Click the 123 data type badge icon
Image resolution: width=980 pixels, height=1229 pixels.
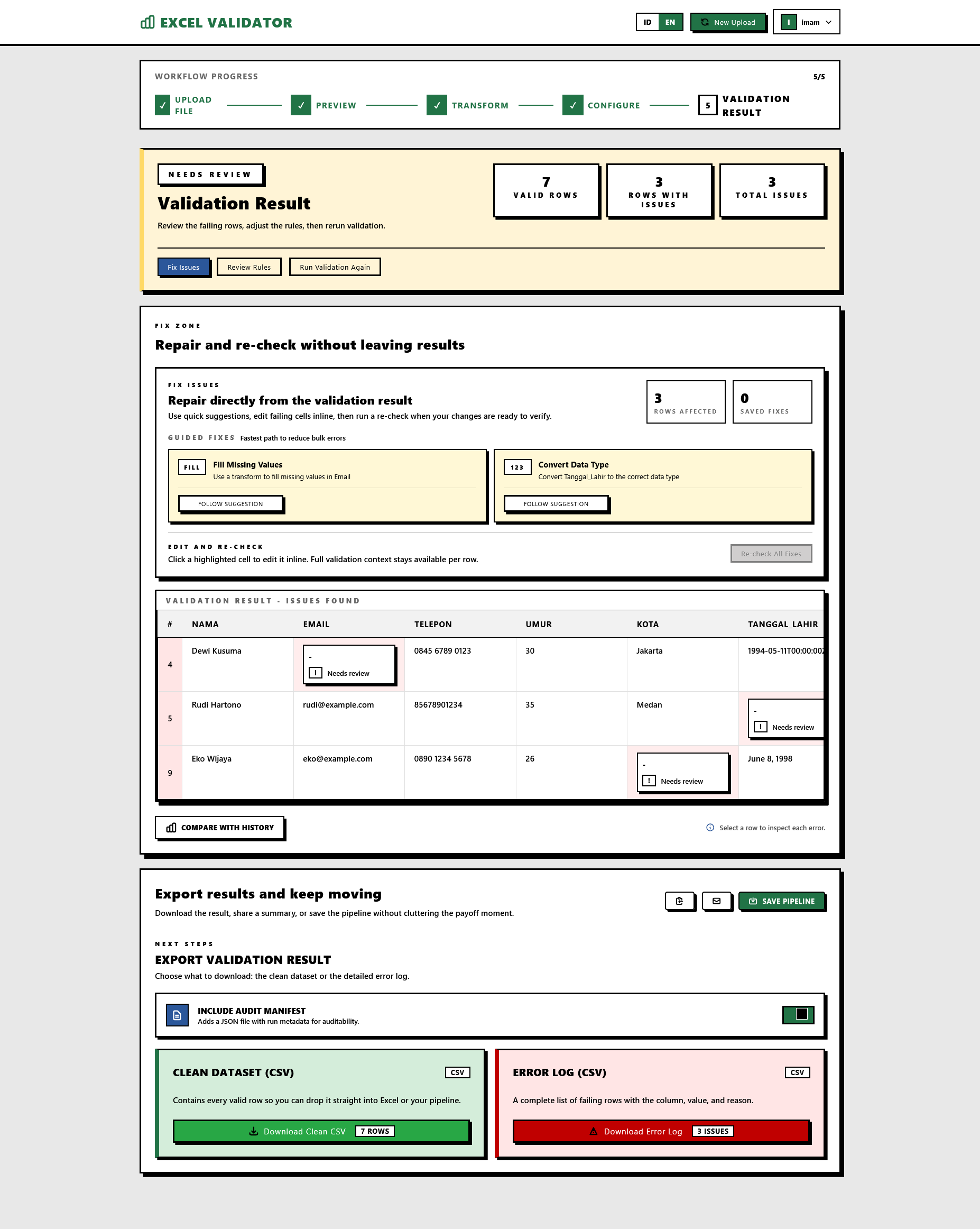[x=517, y=467]
